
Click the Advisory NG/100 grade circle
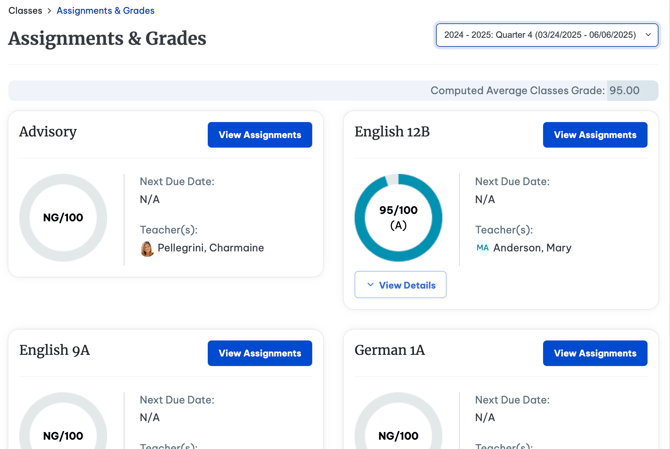coord(63,217)
